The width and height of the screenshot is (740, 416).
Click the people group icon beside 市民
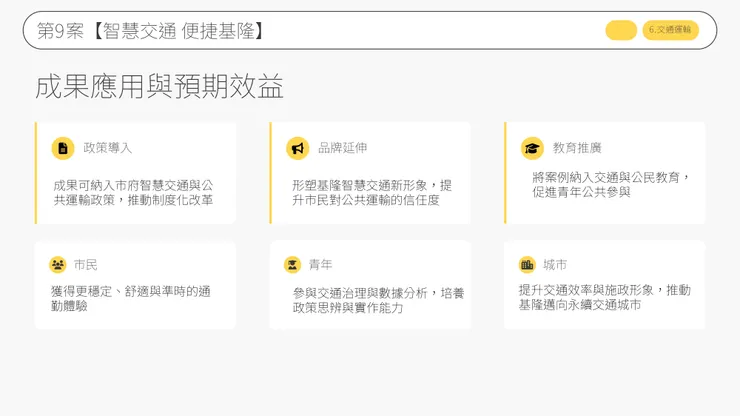pos(58,264)
